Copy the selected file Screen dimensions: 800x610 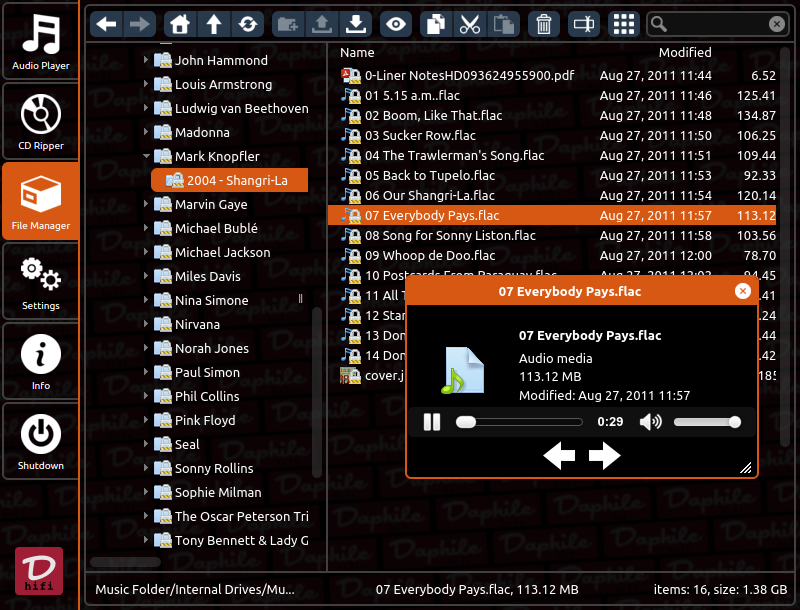[x=436, y=24]
